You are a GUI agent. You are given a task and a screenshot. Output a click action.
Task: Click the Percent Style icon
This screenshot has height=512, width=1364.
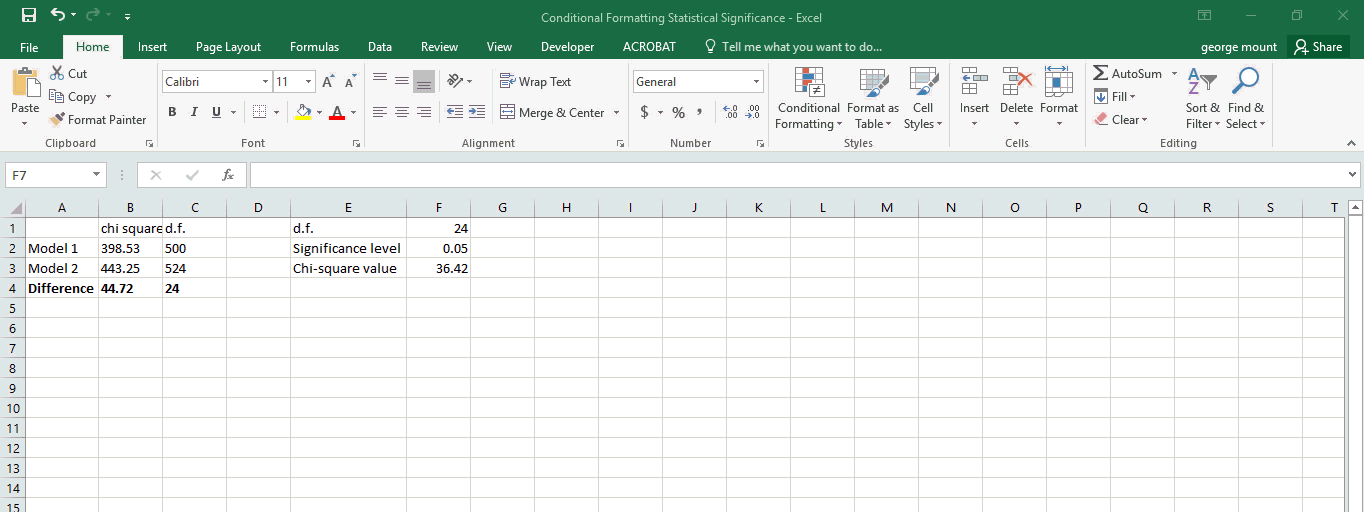[678, 113]
